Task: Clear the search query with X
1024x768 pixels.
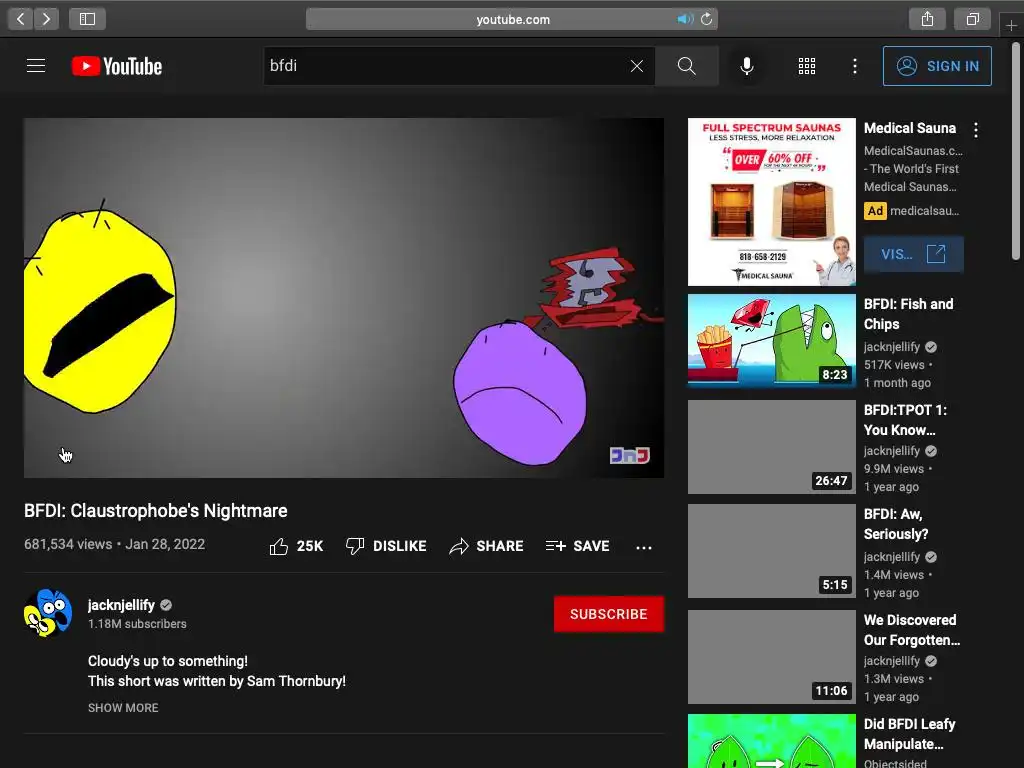Action: [637, 66]
